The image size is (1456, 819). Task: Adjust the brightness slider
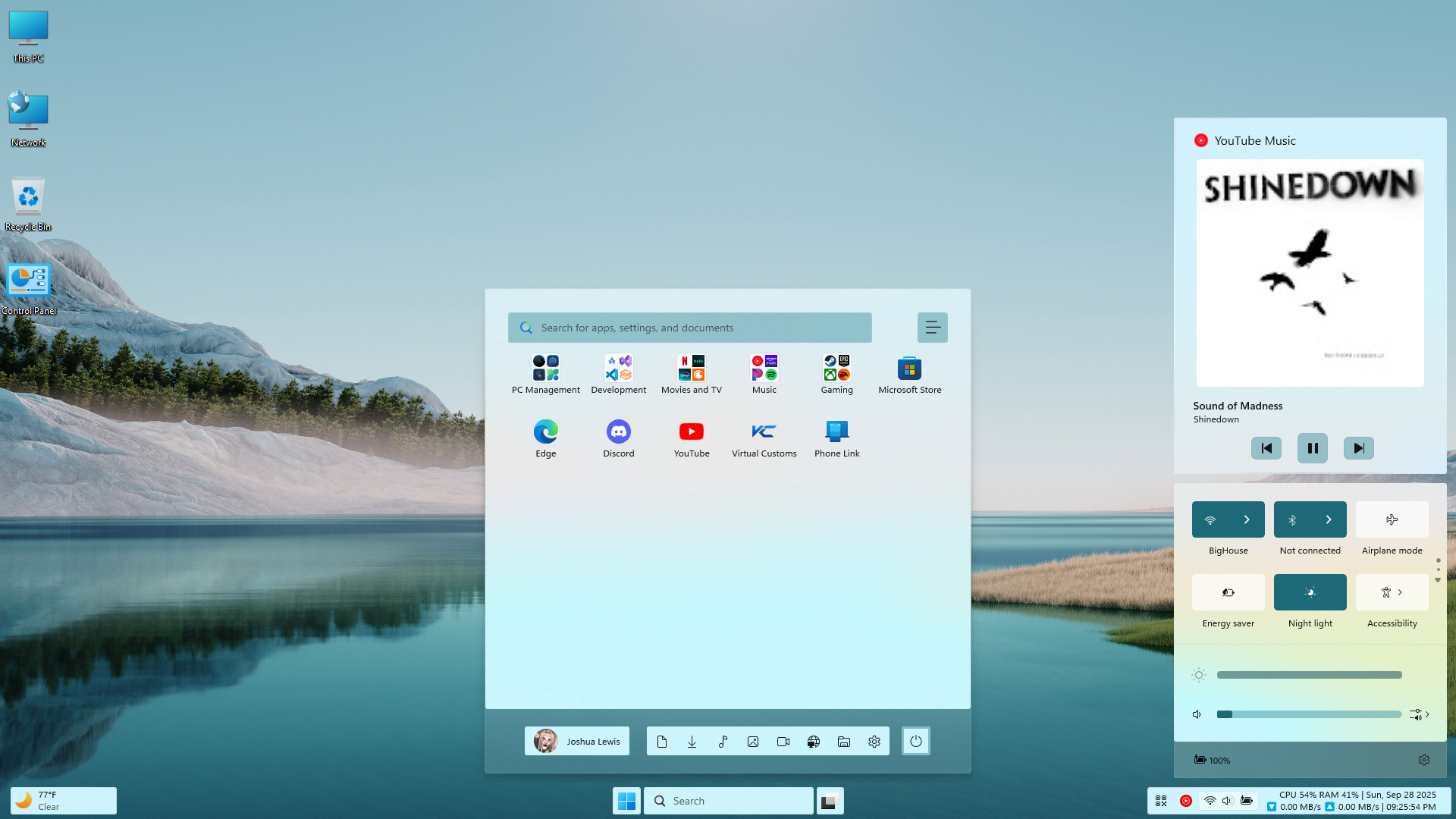[1310, 675]
